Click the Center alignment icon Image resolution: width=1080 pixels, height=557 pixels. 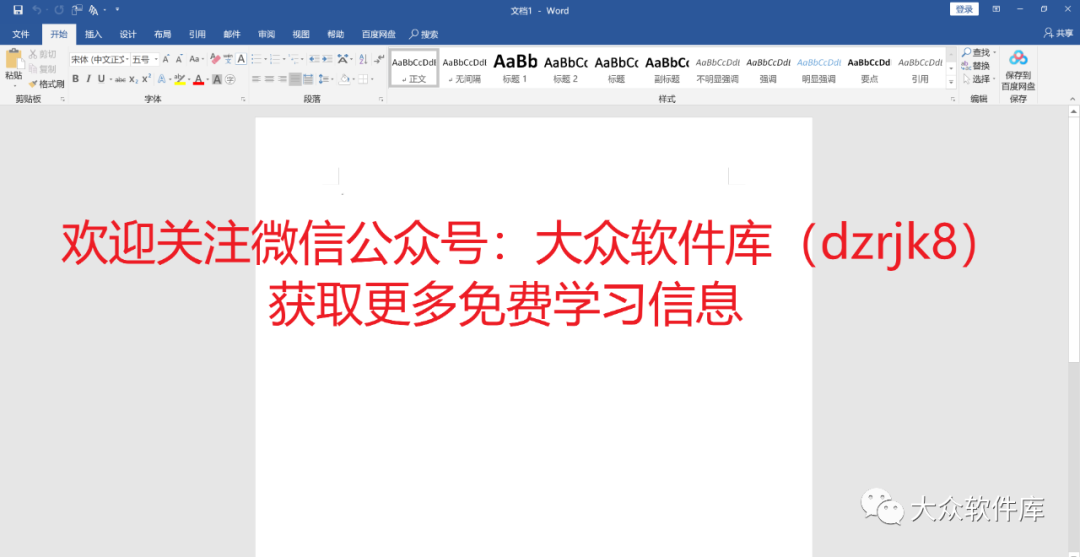pos(269,78)
